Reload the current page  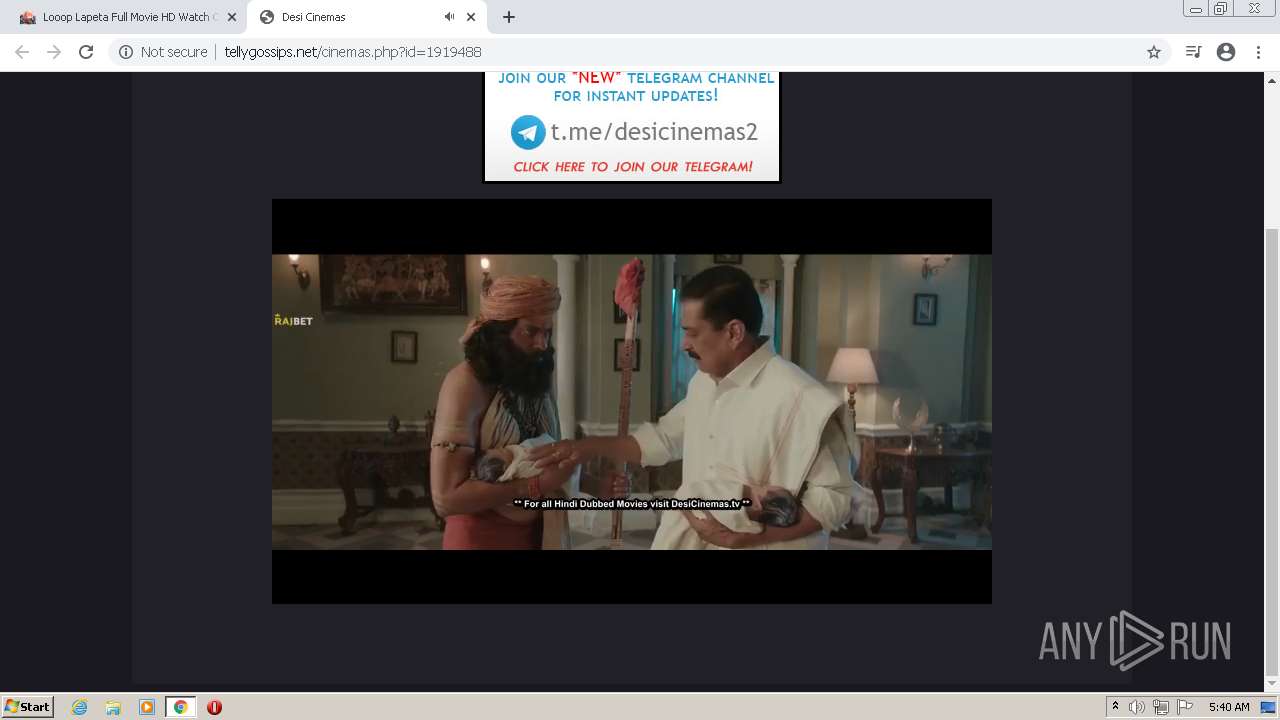tap(86, 52)
